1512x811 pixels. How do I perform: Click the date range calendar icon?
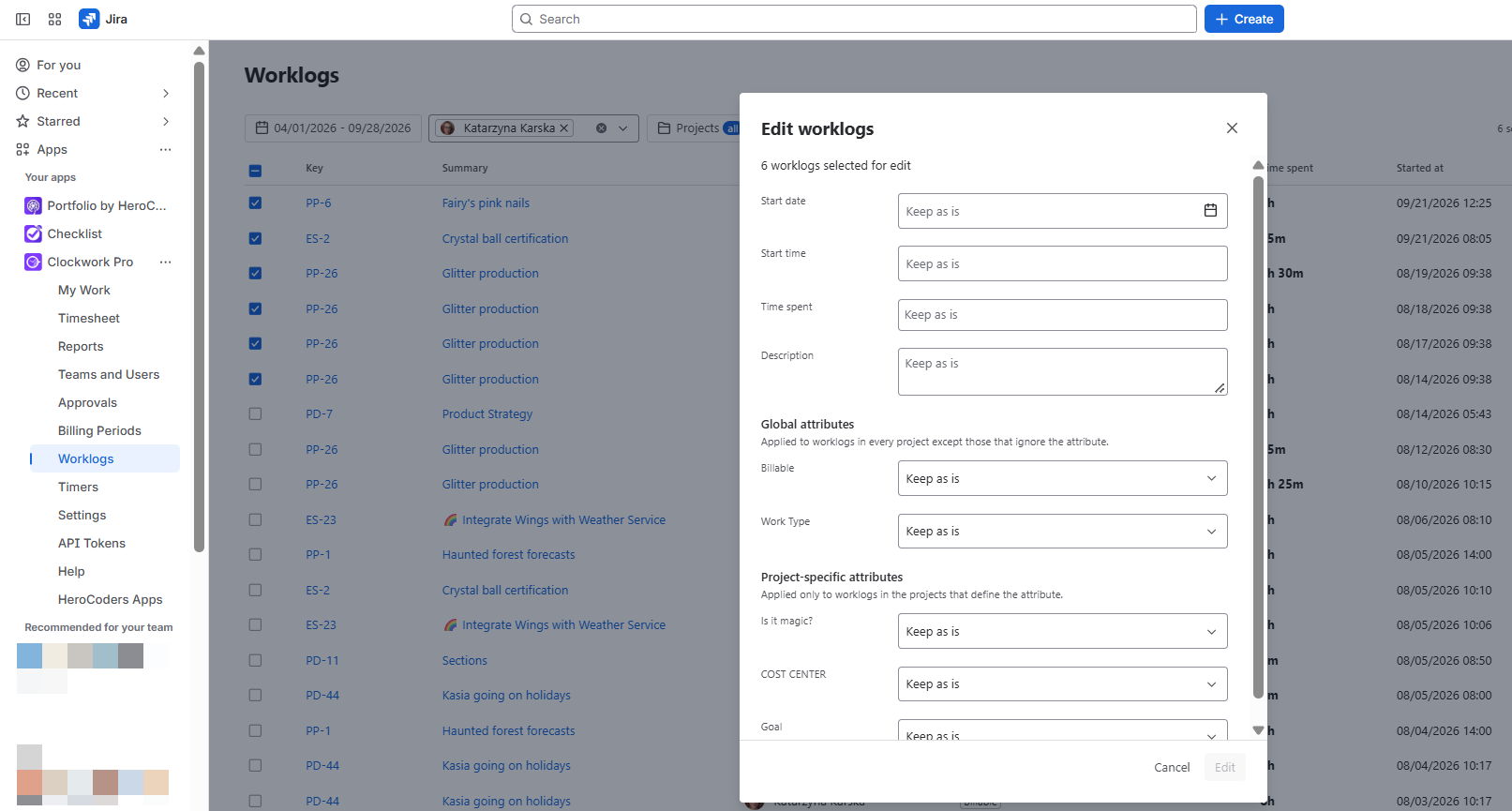[x=262, y=128]
